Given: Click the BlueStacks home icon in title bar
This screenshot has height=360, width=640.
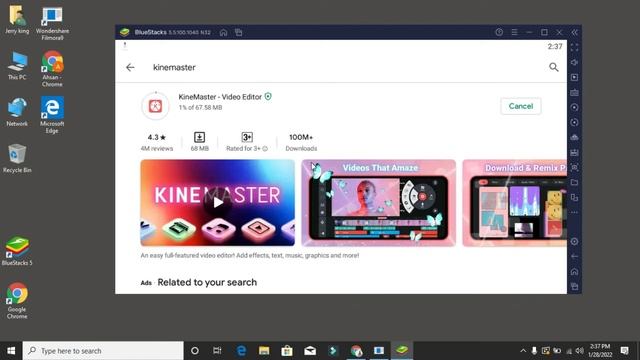Looking at the screenshot, I should tap(223, 32).
